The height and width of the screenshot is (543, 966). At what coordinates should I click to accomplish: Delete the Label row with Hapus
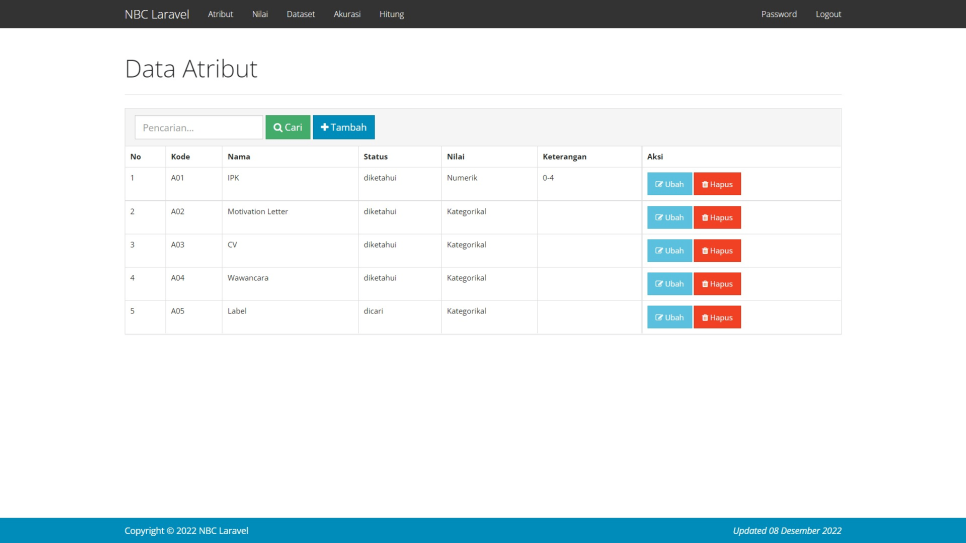[x=717, y=317]
